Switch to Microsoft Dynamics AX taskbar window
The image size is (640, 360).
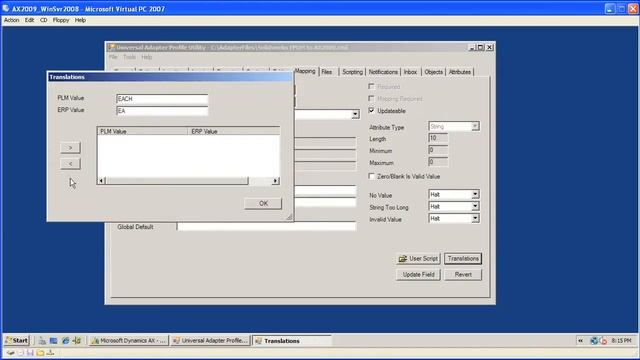[x=129, y=340]
